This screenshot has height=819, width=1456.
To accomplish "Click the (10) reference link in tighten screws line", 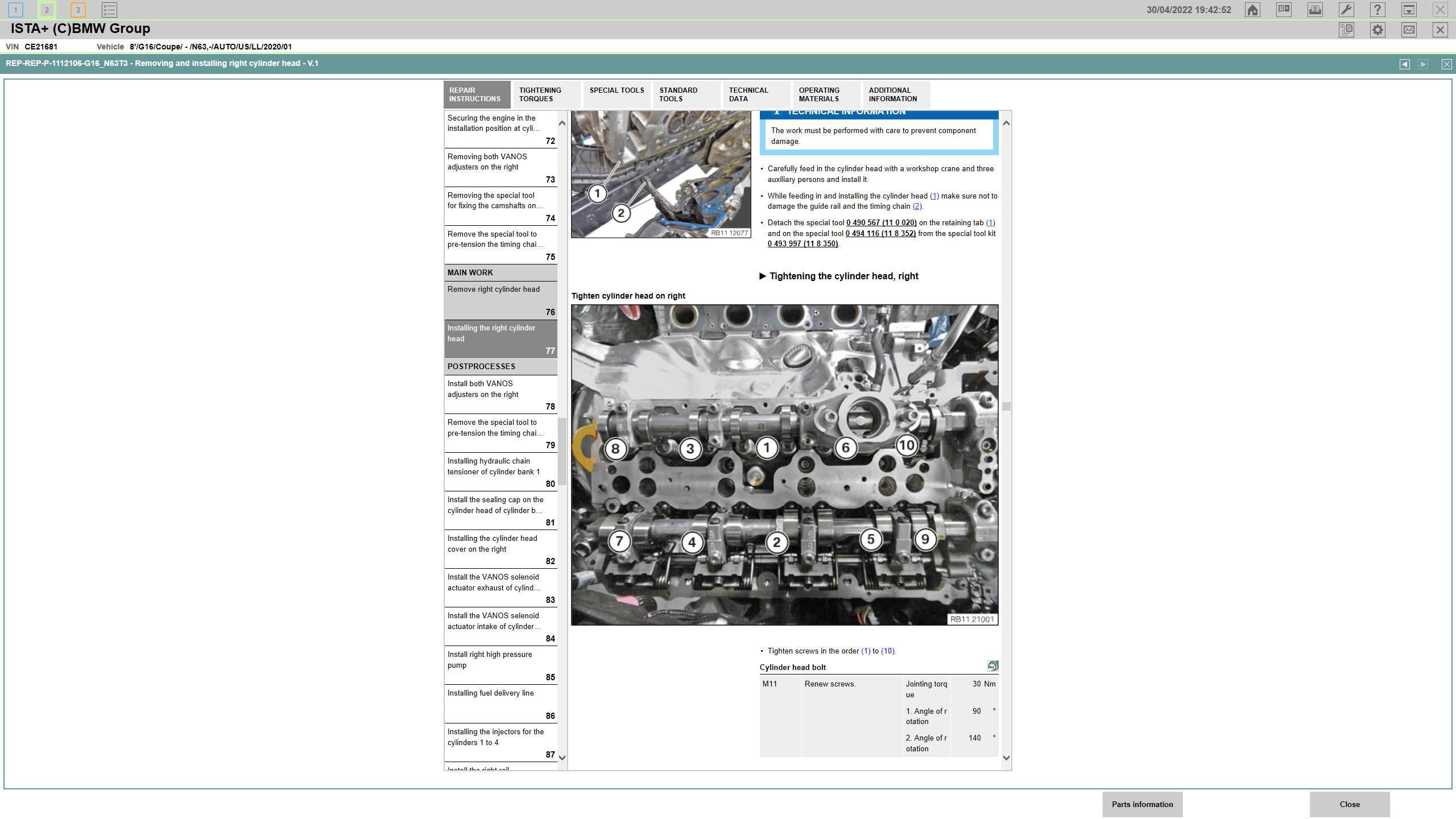I will (x=887, y=651).
